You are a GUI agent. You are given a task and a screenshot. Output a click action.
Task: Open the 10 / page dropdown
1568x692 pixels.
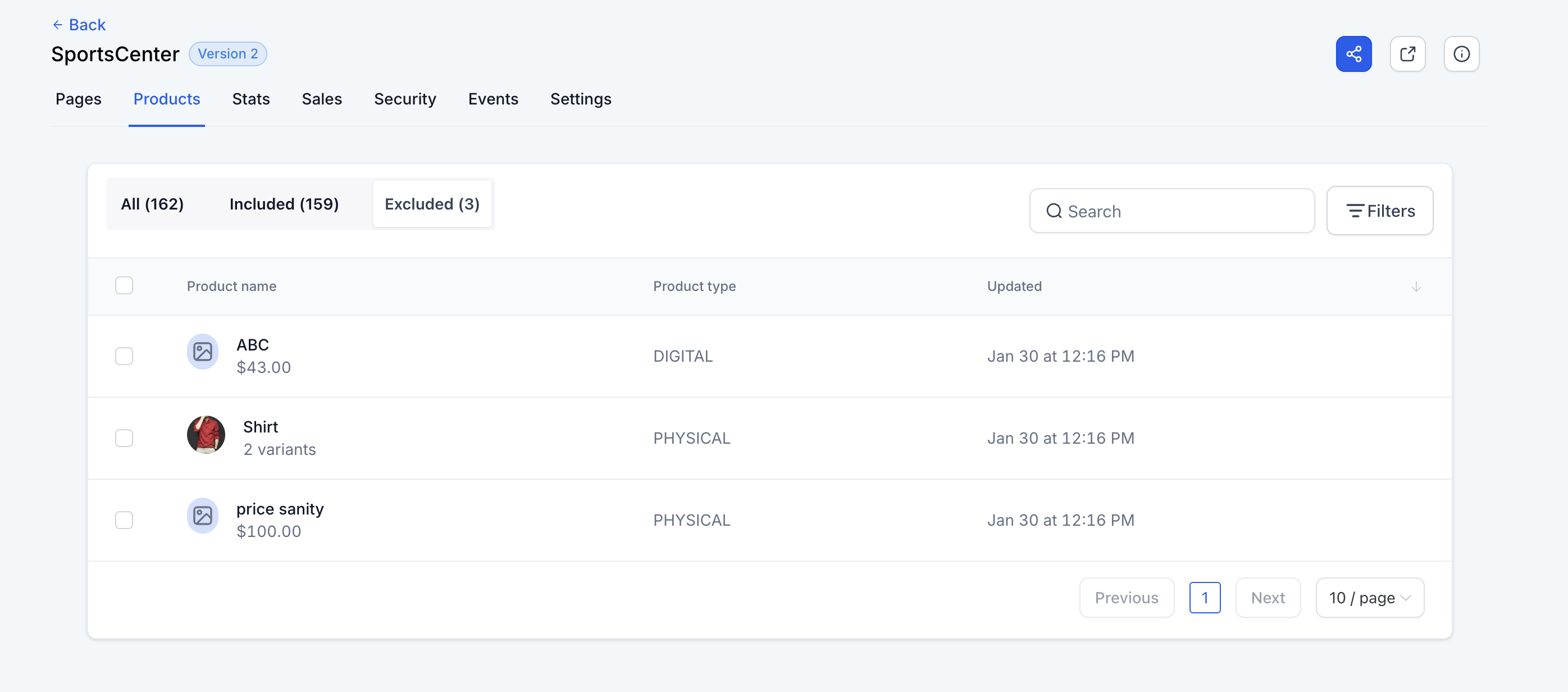[1370, 598]
